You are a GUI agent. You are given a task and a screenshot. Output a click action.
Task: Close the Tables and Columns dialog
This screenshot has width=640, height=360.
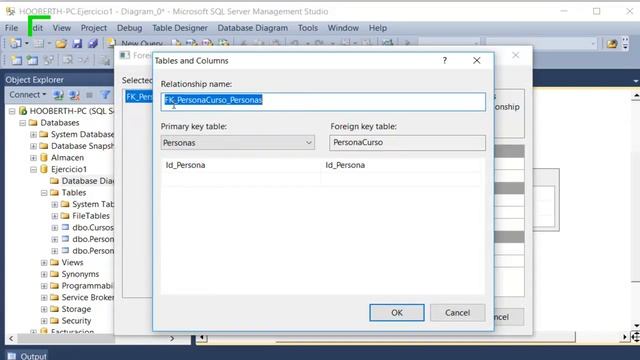click(x=476, y=60)
